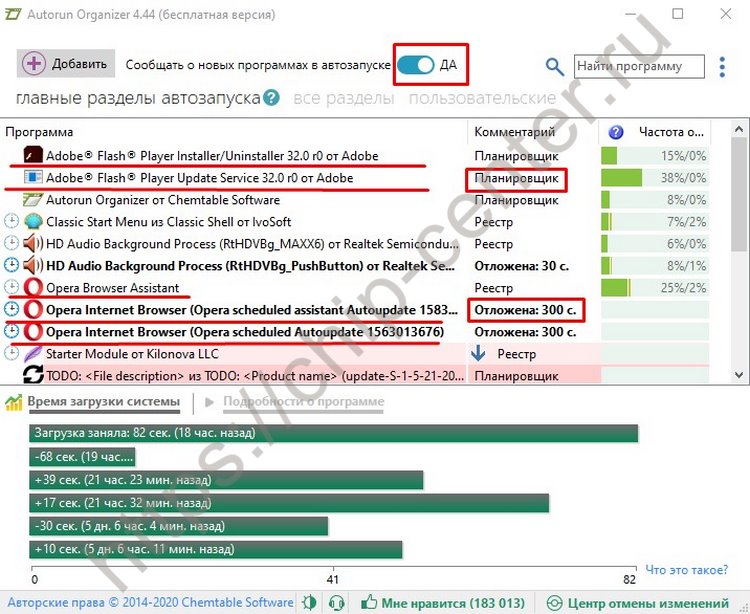Switch to пользовательские tab
The height and width of the screenshot is (614, 750).
click(x=482, y=98)
